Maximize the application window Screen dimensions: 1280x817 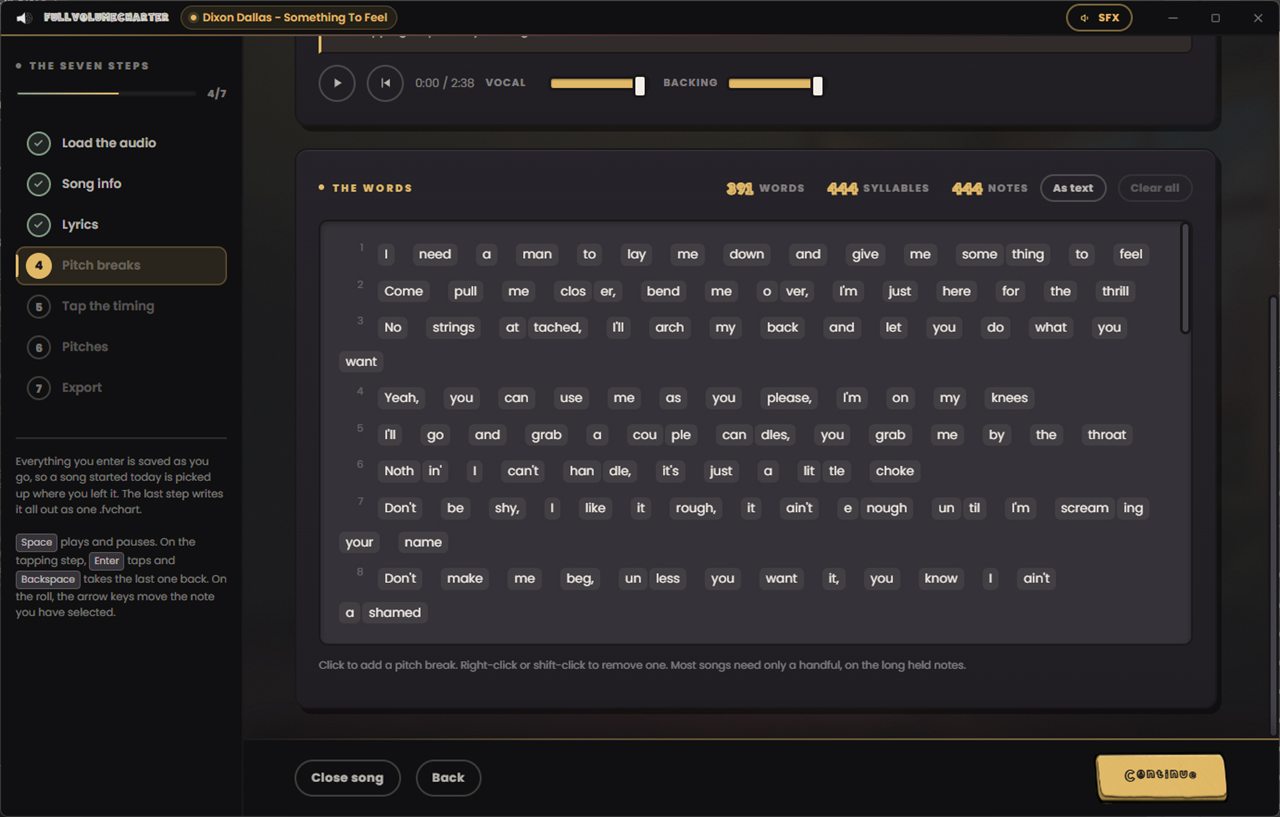[x=1215, y=18]
